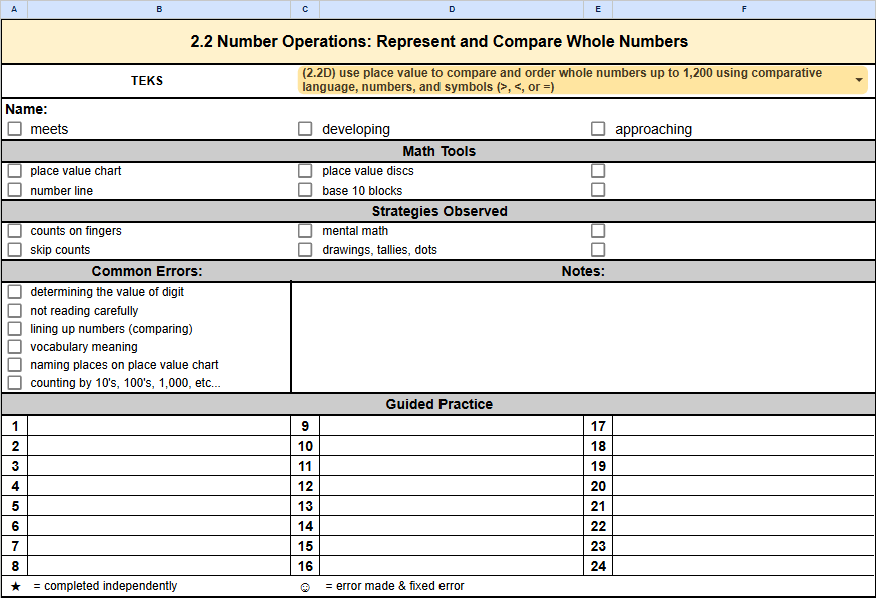
Task: Click the star symbol in the legend
Action: (x=16, y=586)
